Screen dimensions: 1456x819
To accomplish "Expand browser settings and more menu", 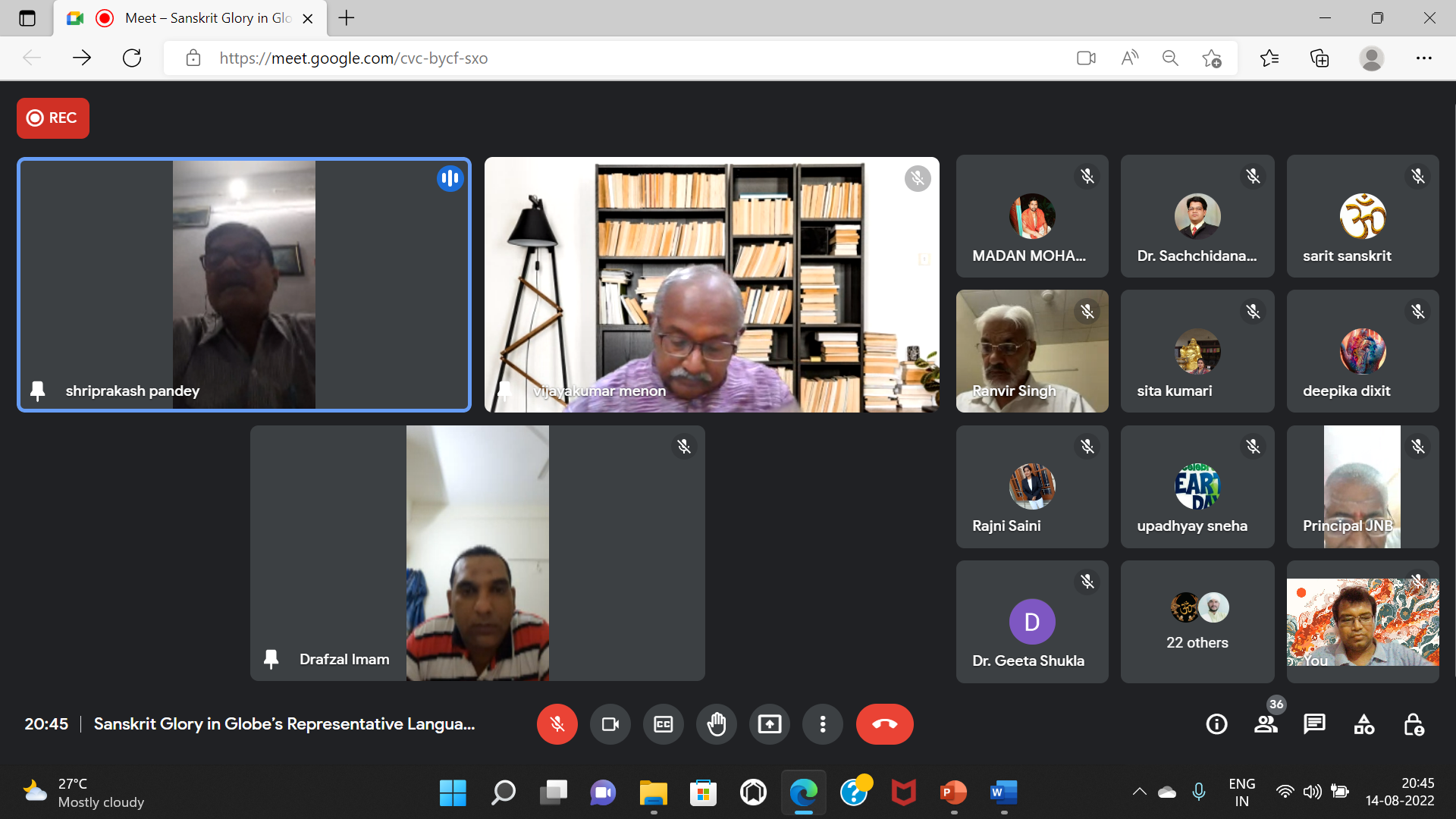I will 1423,58.
